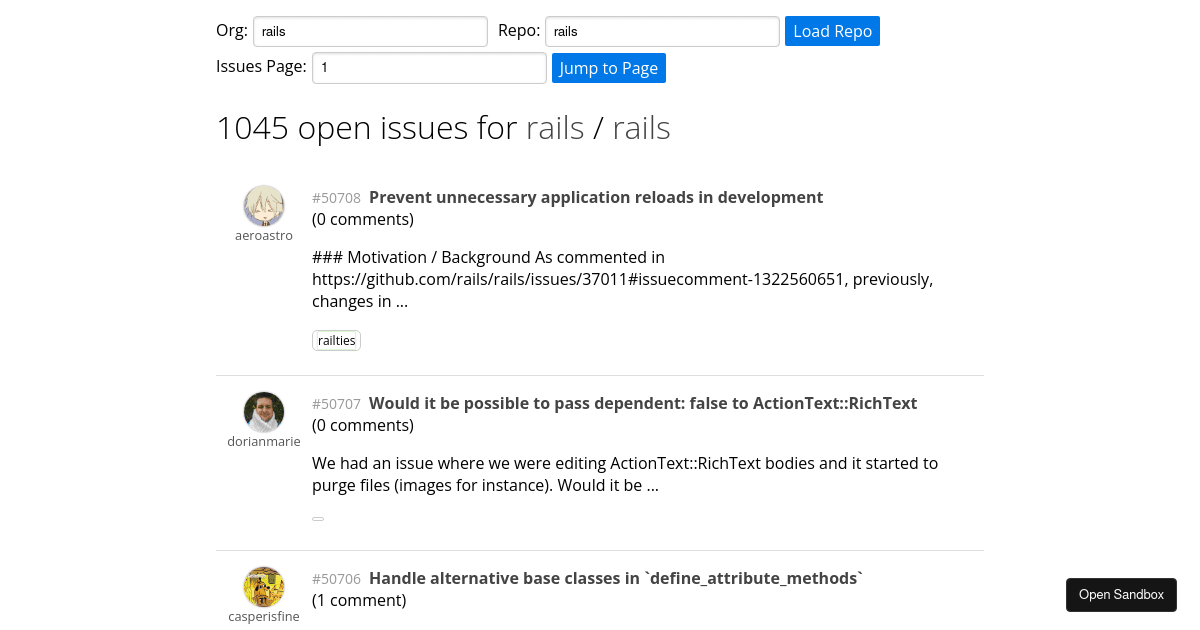
Task: Click the Org input field
Action: point(370,31)
